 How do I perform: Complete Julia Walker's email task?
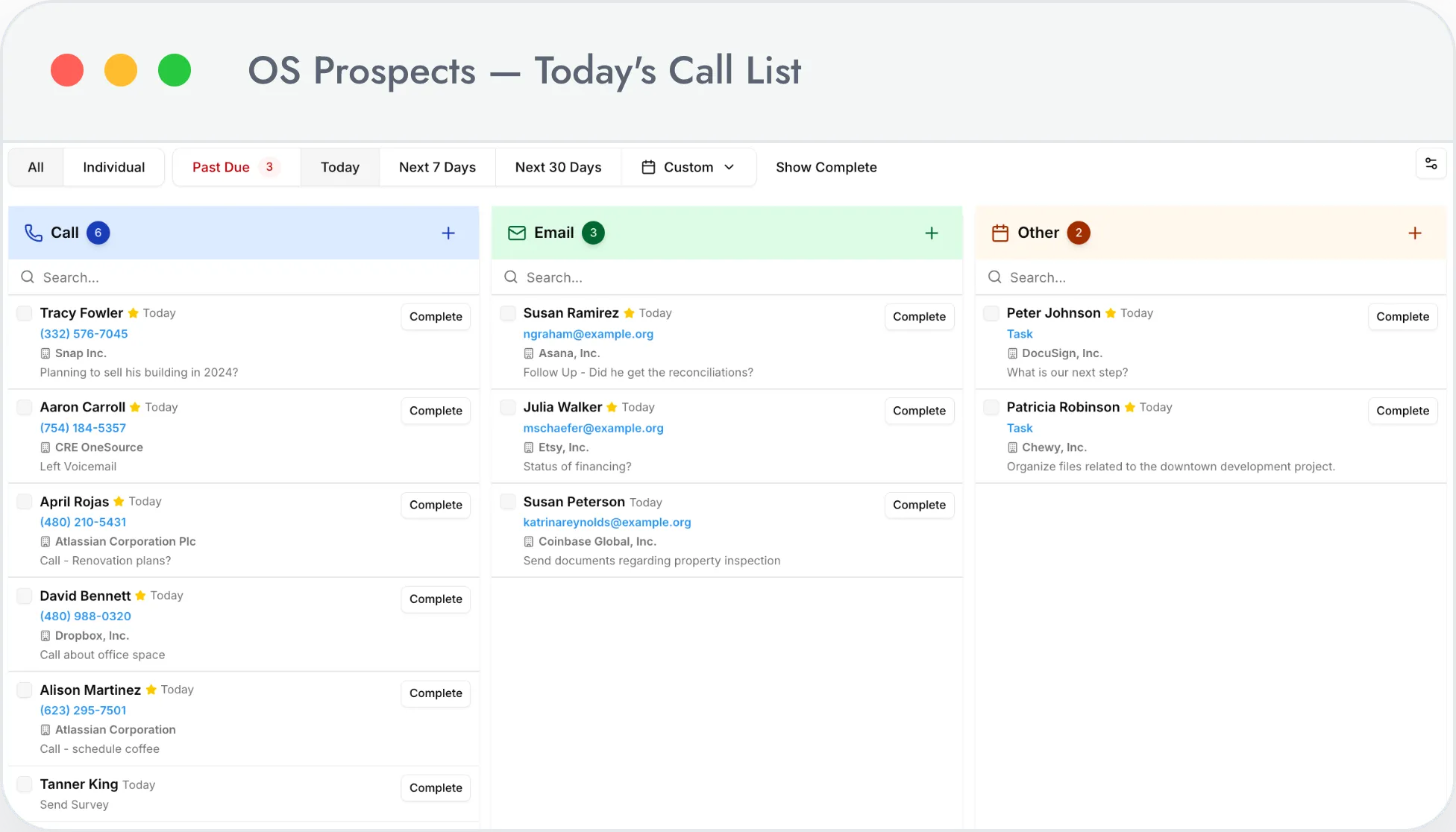919,411
